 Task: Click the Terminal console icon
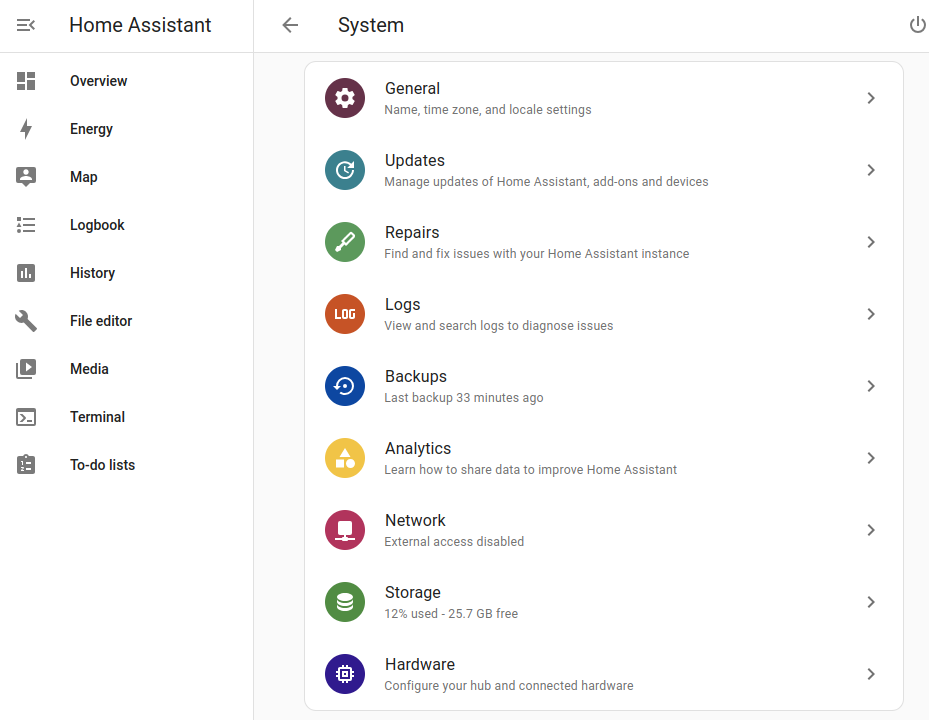pyautogui.click(x=25, y=417)
